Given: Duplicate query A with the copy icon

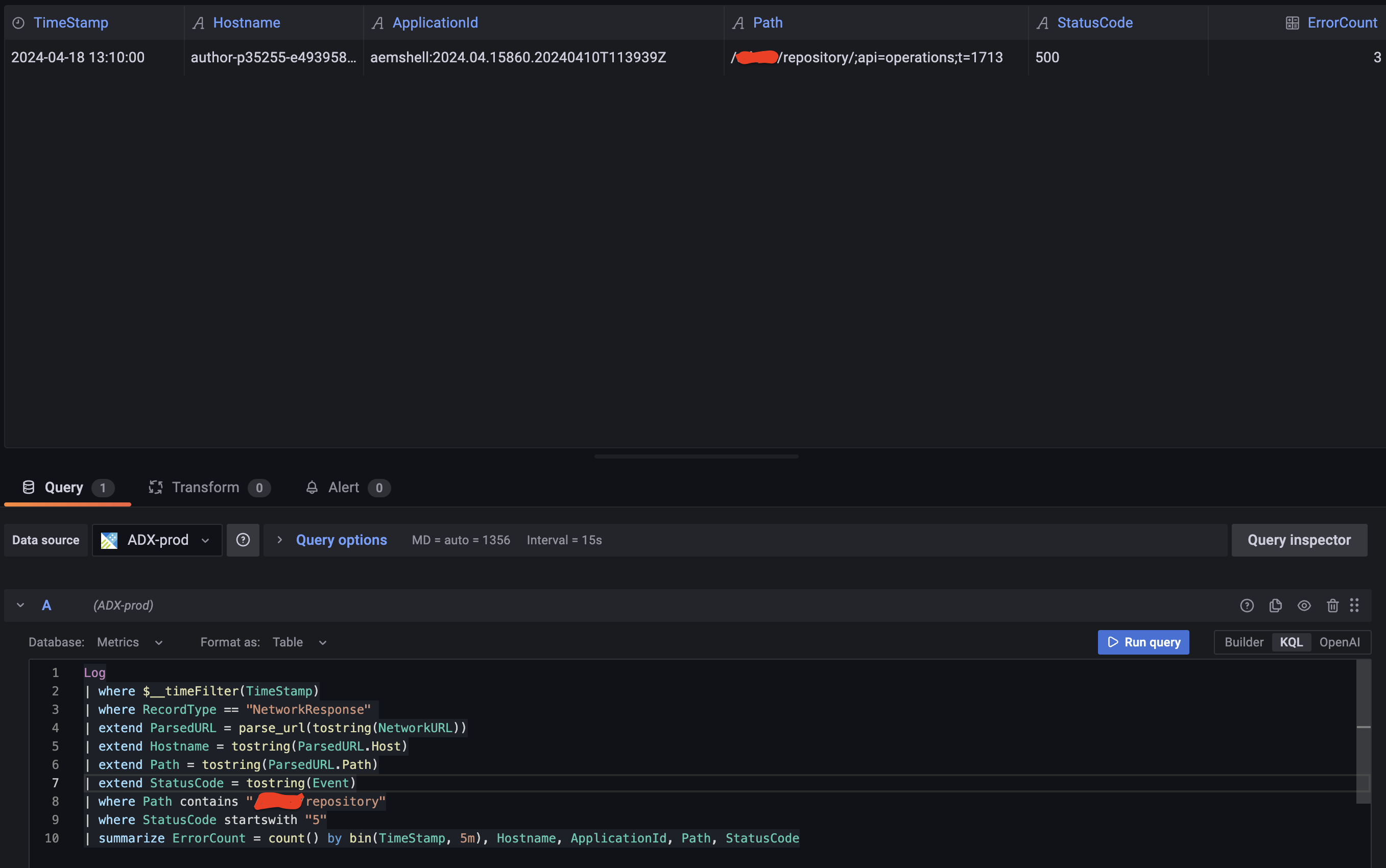Looking at the screenshot, I should pyautogui.click(x=1275, y=605).
